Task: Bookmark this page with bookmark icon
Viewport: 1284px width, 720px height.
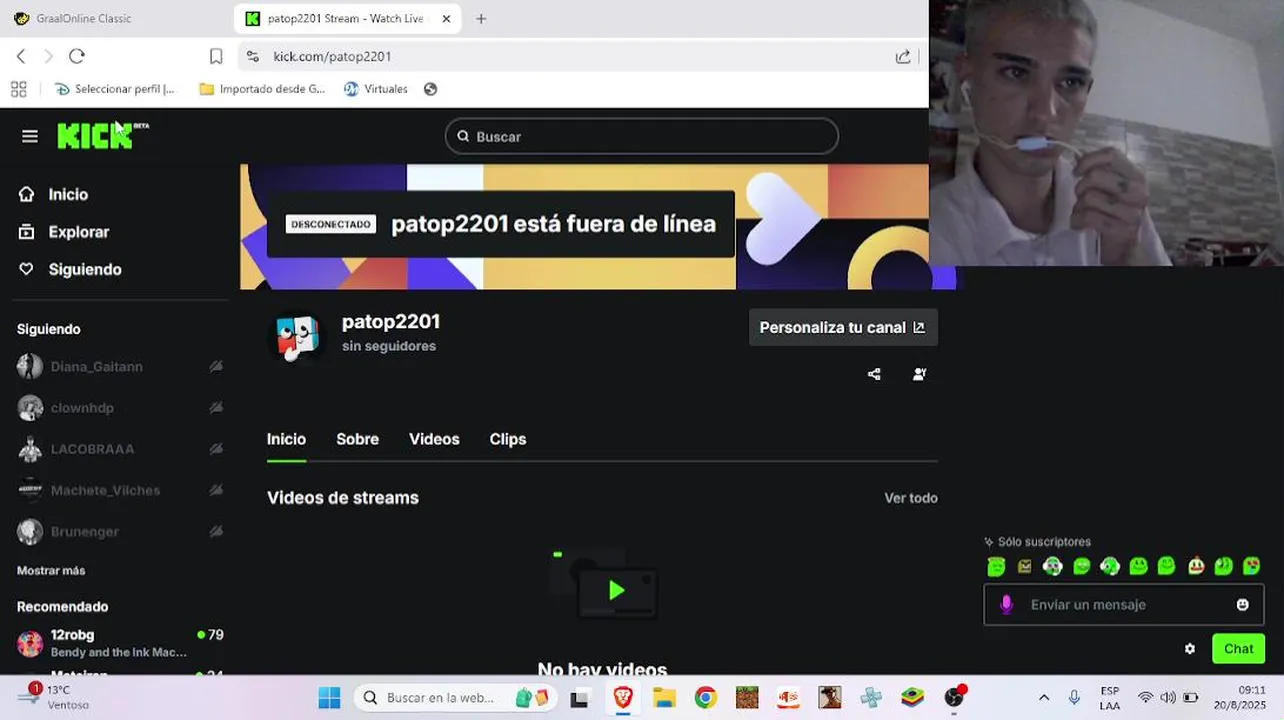Action: (x=216, y=57)
